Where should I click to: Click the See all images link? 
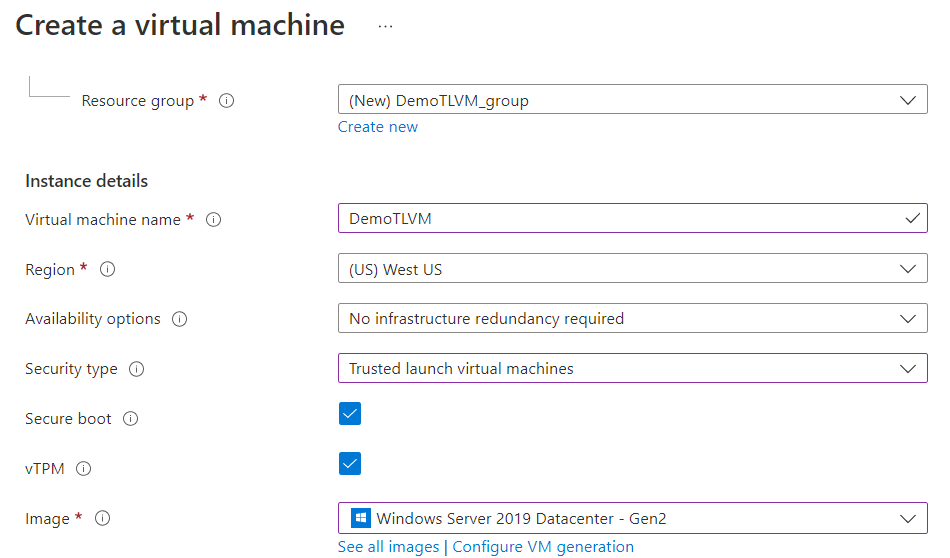(388, 546)
